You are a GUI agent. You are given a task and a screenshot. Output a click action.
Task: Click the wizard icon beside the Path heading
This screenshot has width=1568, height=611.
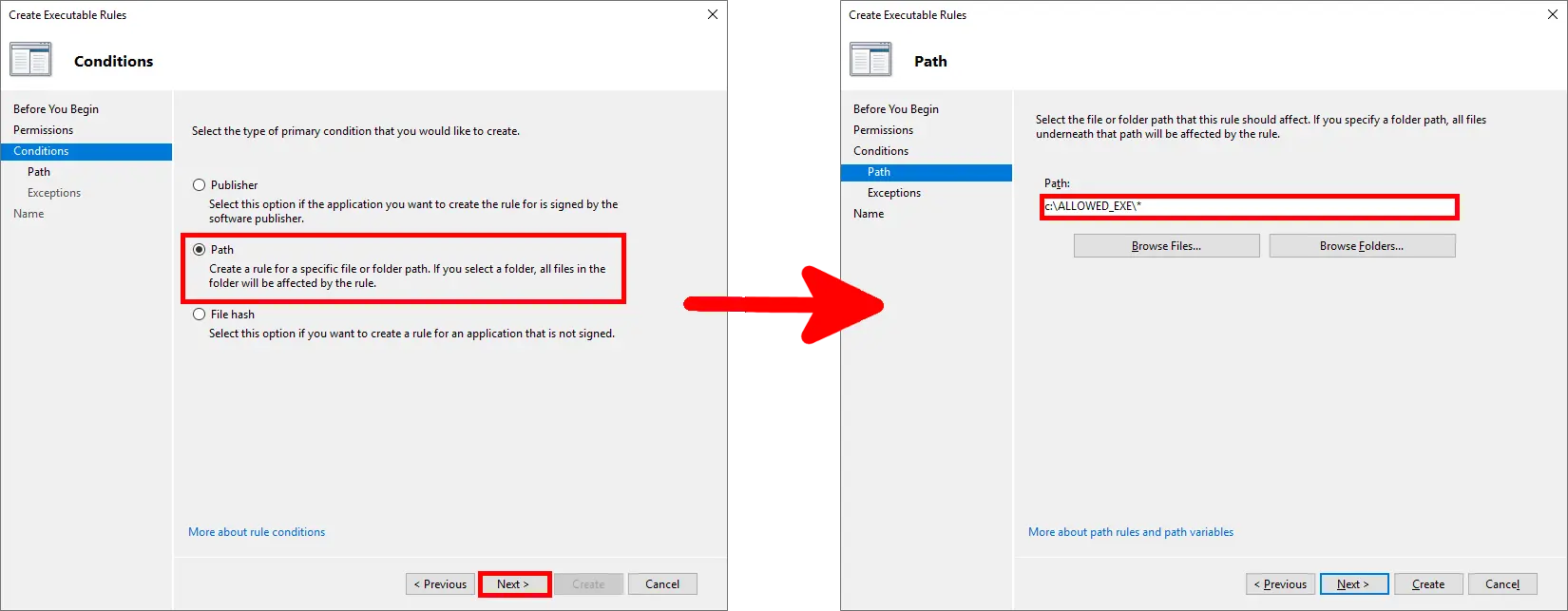tap(870, 60)
